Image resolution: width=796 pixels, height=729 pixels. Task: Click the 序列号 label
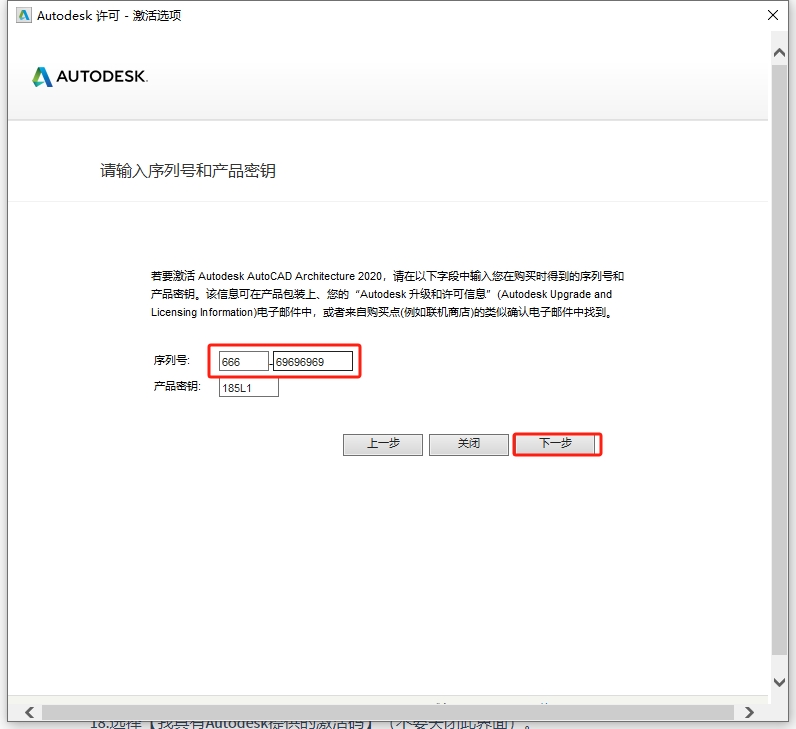coord(172,360)
